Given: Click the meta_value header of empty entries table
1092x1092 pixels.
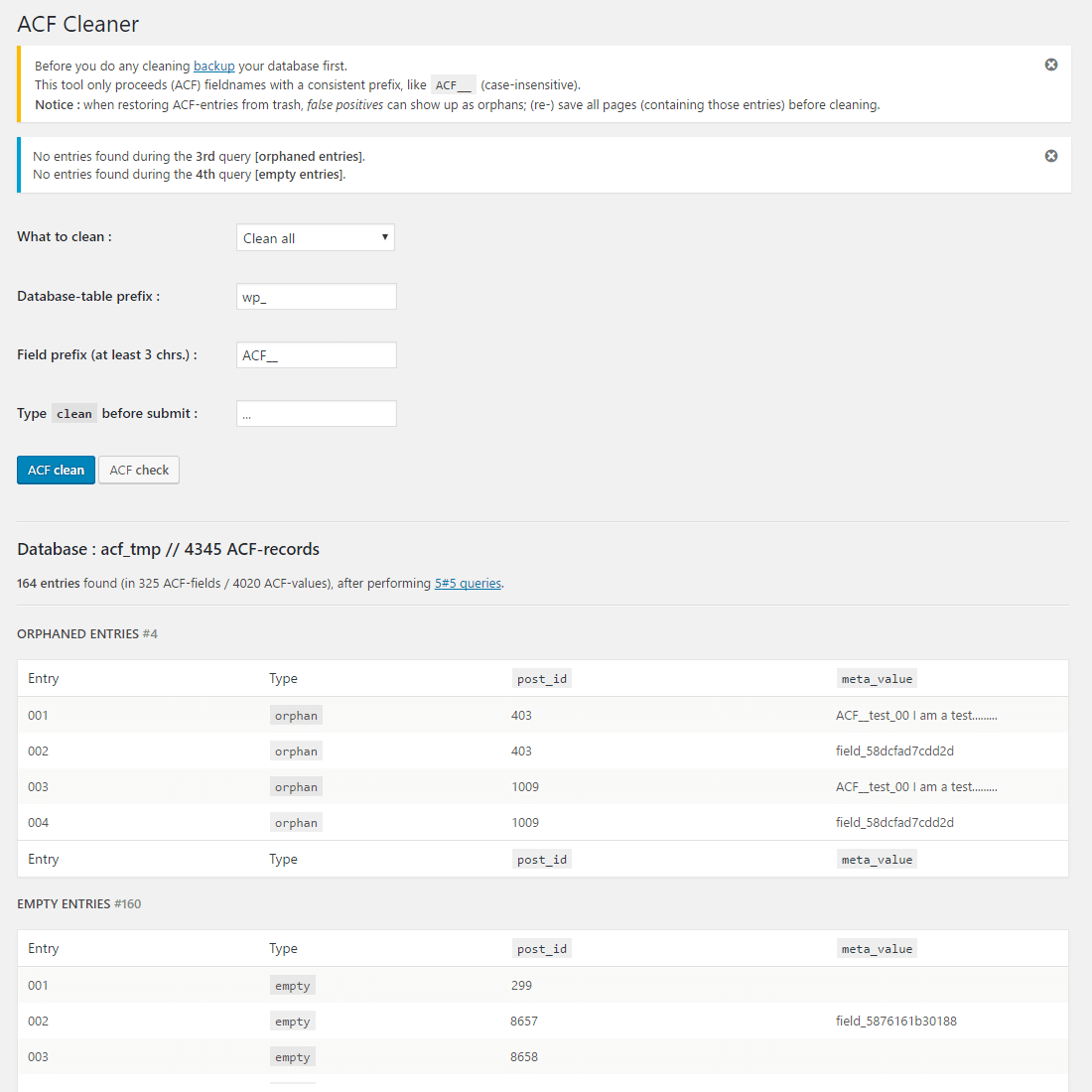Looking at the screenshot, I should tap(877, 948).
